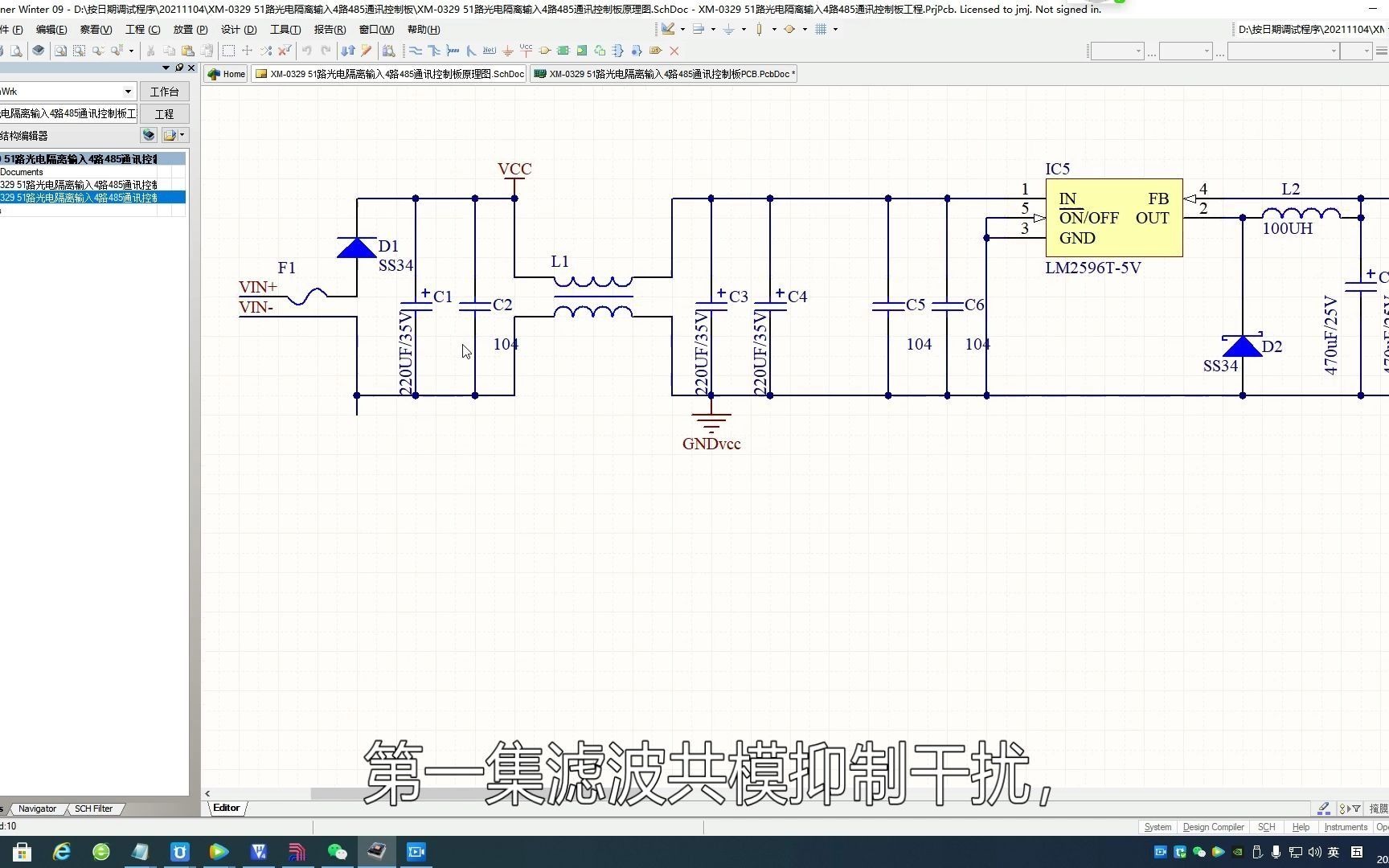Select the Place Net Label tool
Screen dimensions: 1389x868
coord(489,51)
